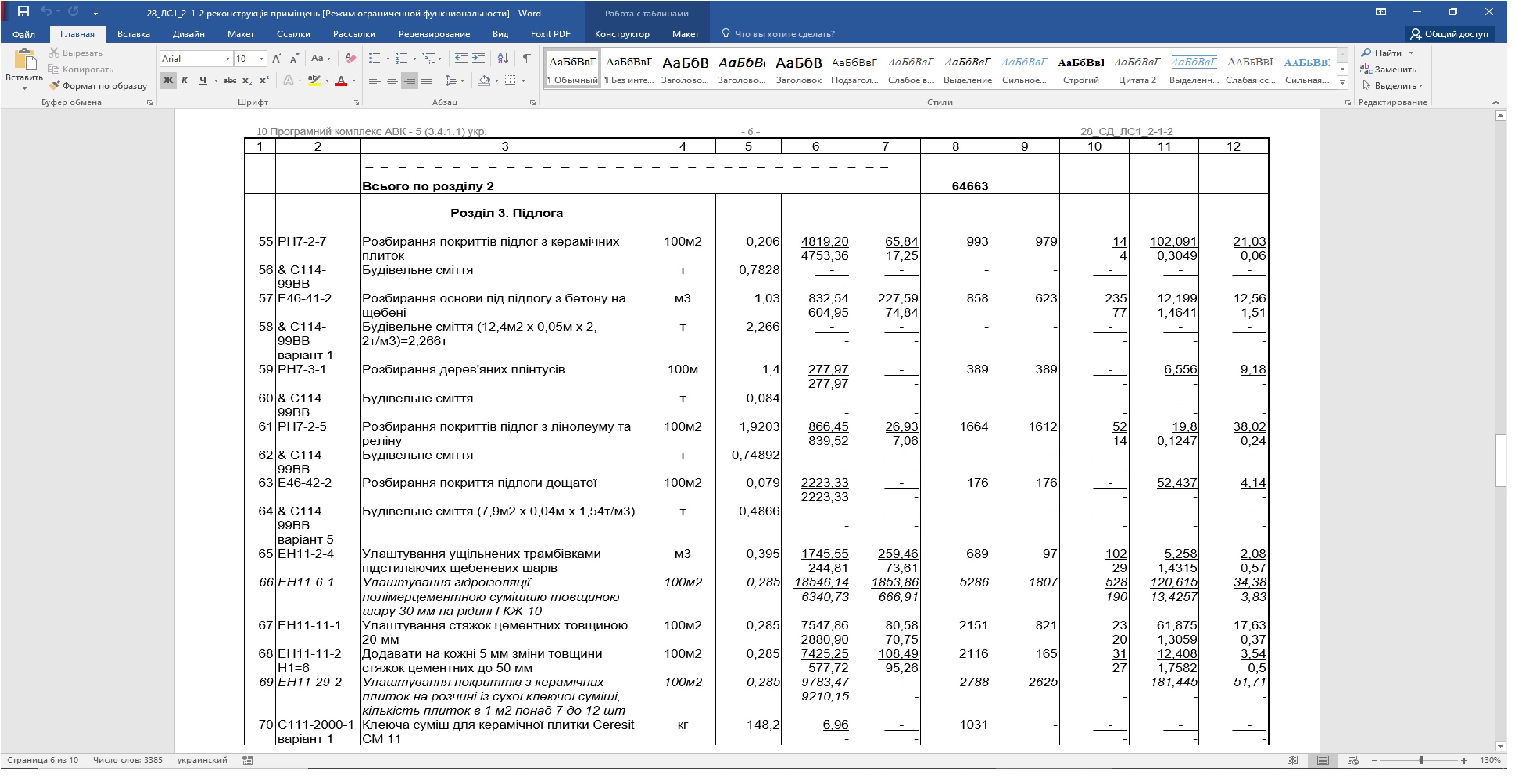Click the Clear formatting eraser icon

(351, 58)
